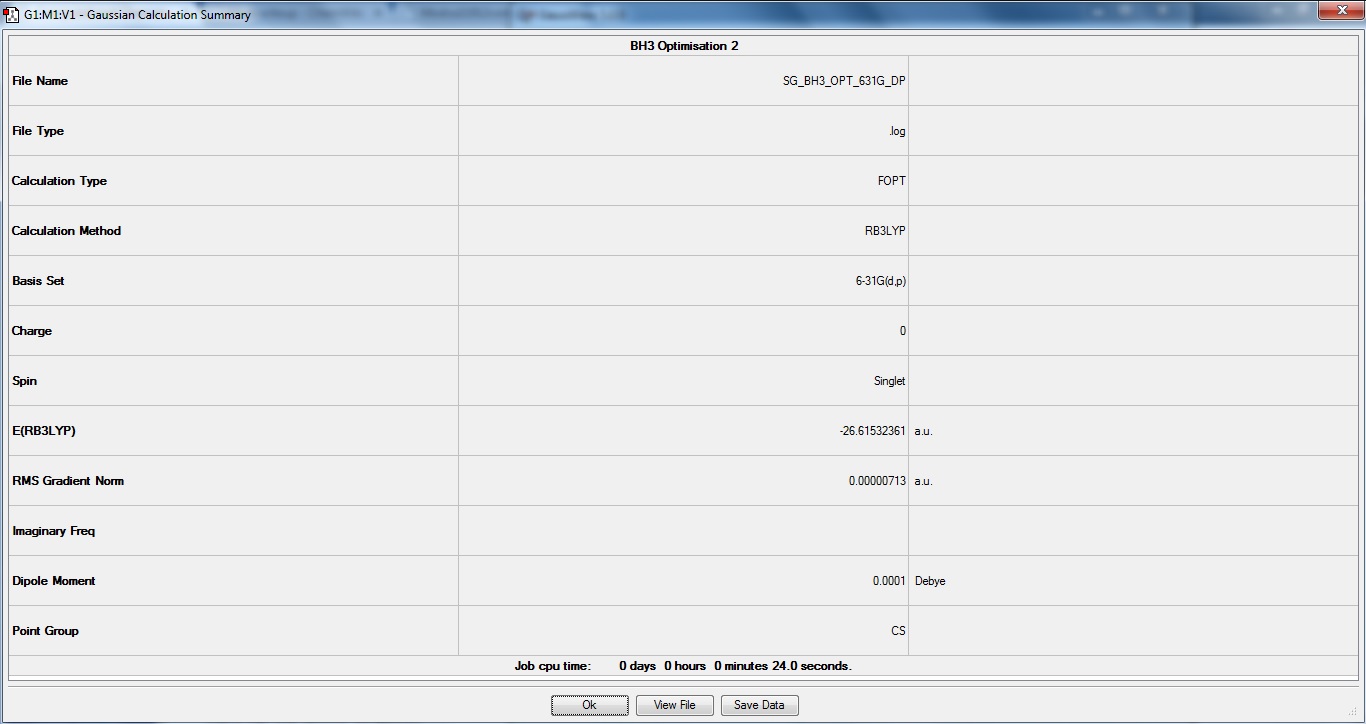The height and width of the screenshot is (724, 1366).
Task: Open the View File button
Action: 674,705
